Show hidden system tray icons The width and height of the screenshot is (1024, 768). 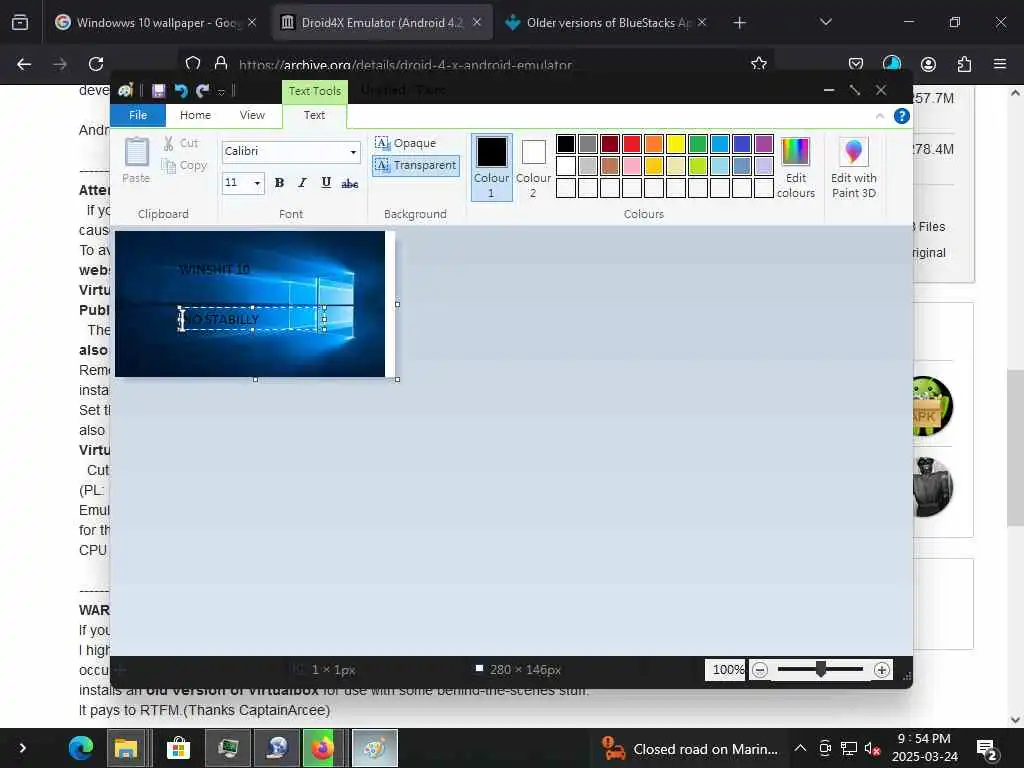tap(801, 748)
